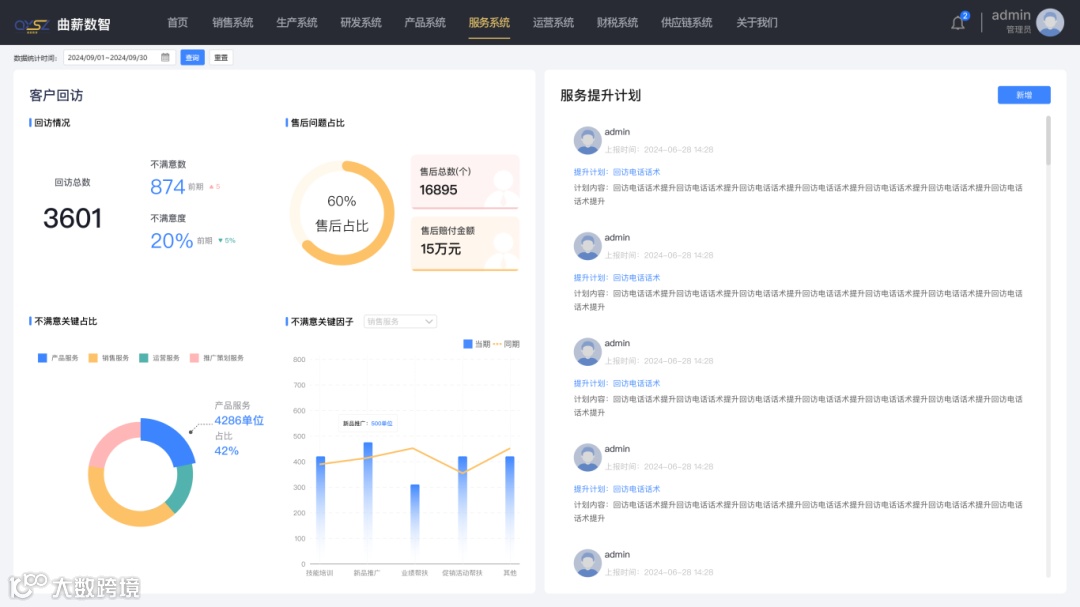The image size is (1080, 607).
Task: Click the blue 查询 button
Action: point(192,57)
